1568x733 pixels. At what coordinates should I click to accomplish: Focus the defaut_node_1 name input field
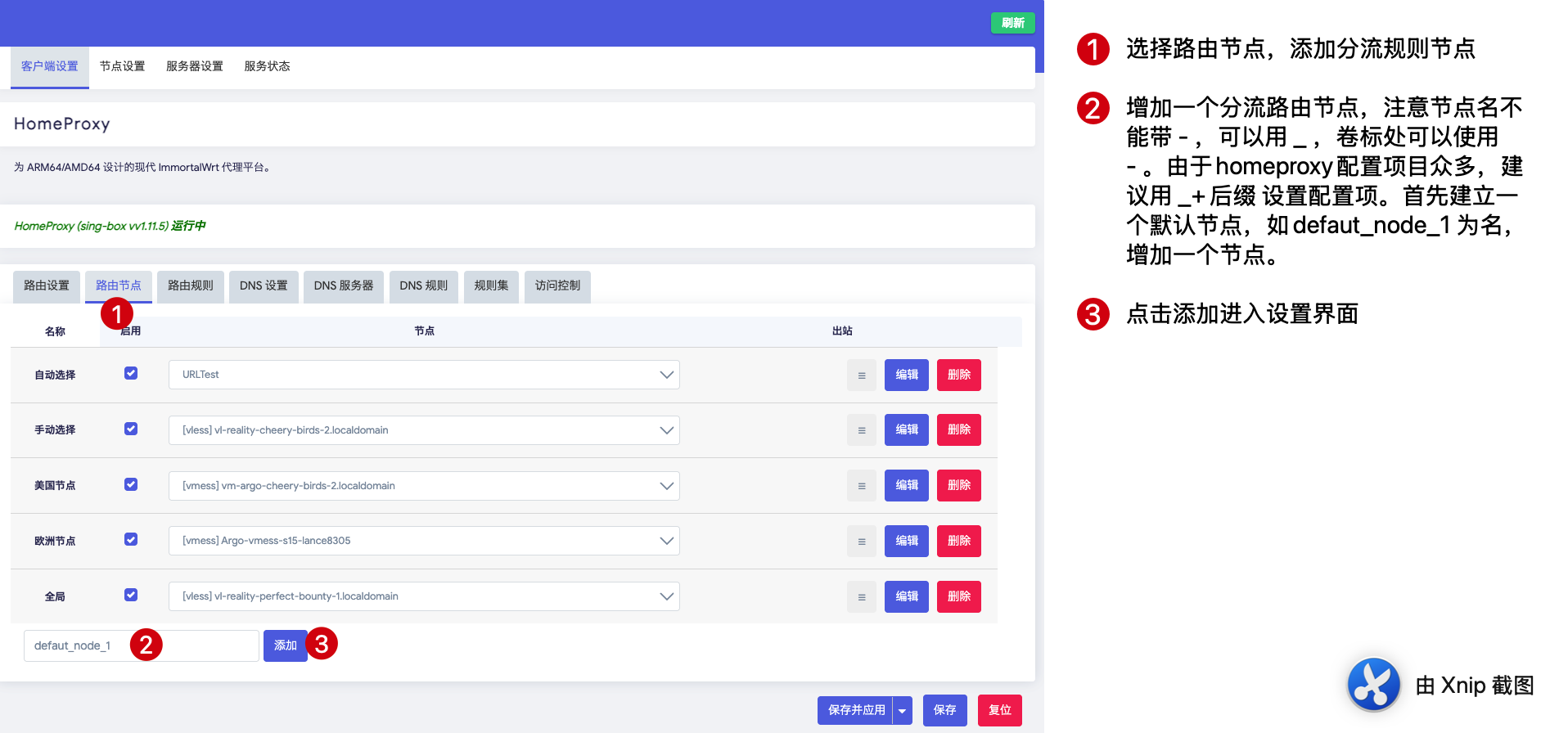[x=142, y=645]
